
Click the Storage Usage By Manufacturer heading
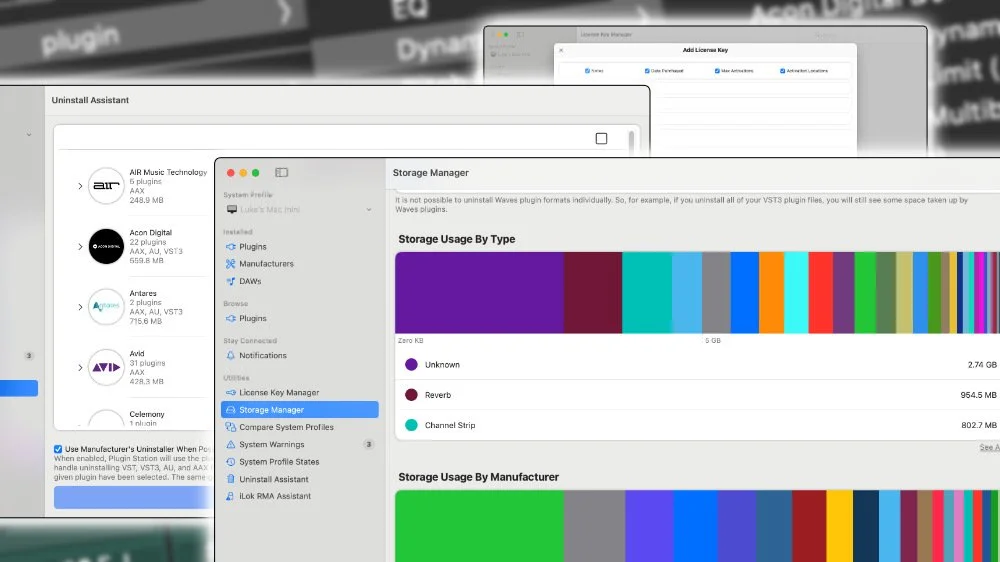click(478, 477)
